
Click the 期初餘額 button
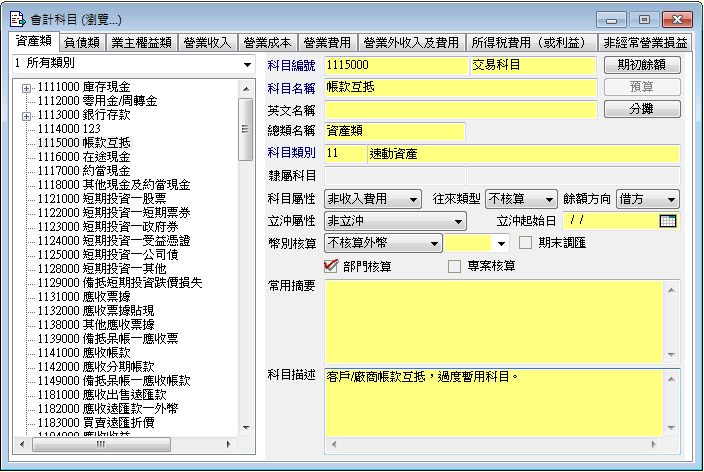(642, 65)
